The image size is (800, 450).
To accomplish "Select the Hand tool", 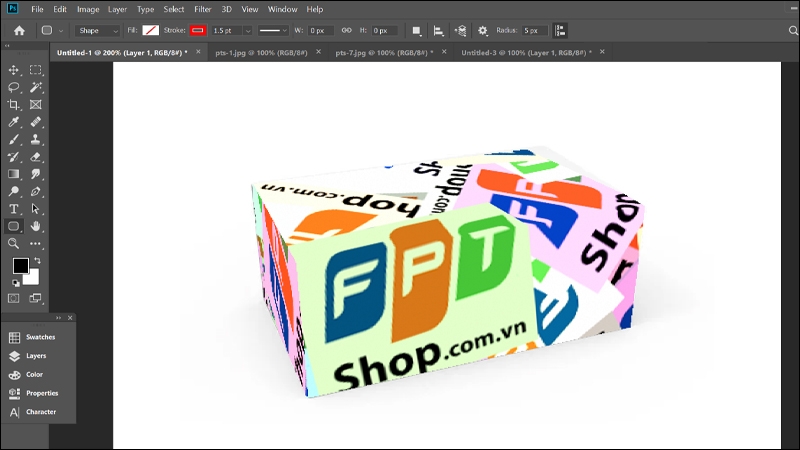I will tap(35, 226).
